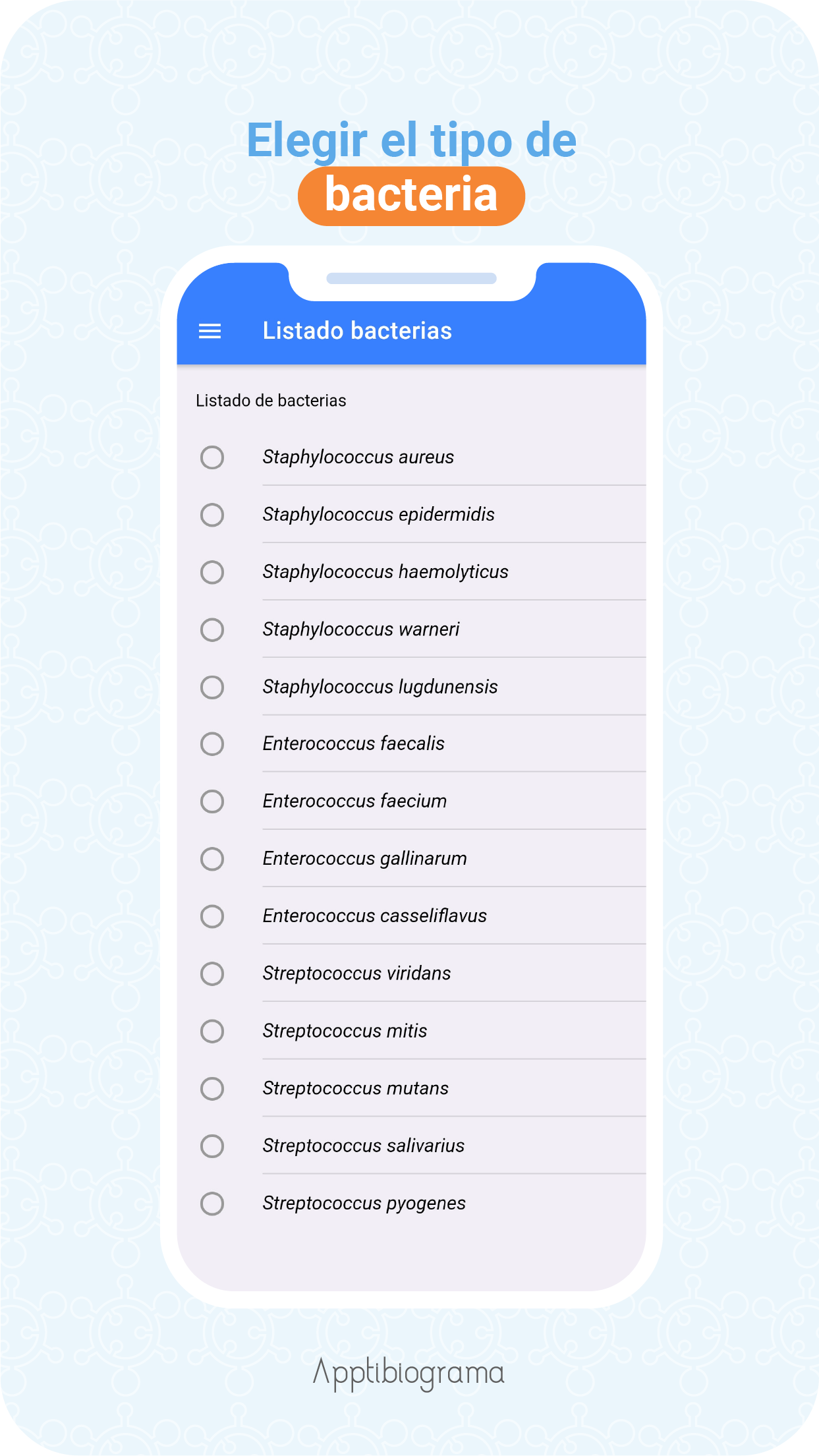The height and width of the screenshot is (1456, 819).
Task: Pick Staphylococcus lugdunensis radio option
Action: point(212,687)
